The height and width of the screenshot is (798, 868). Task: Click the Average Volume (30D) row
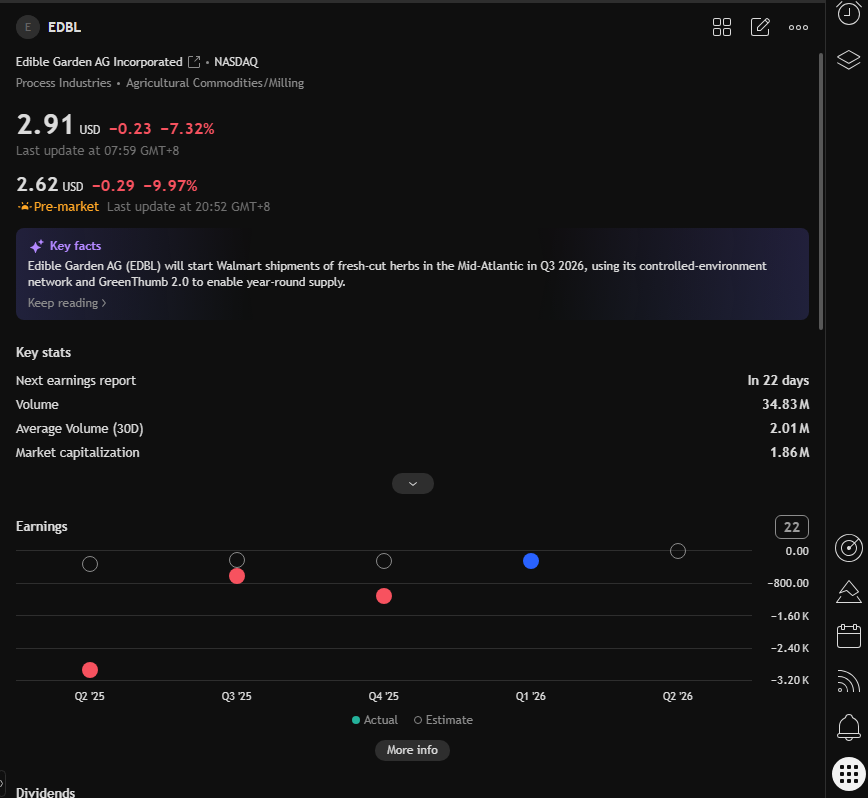pyautogui.click(x=412, y=428)
